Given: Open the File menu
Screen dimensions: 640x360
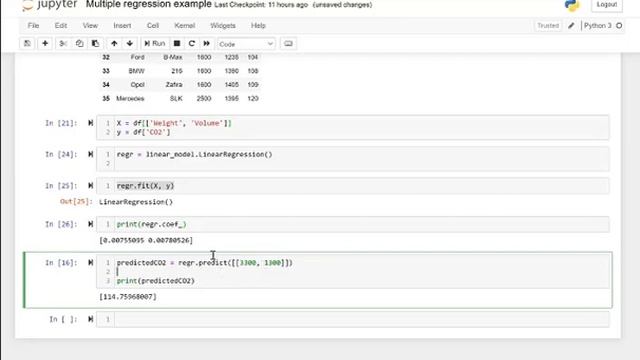Looking at the screenshot, I should [33, 25].
